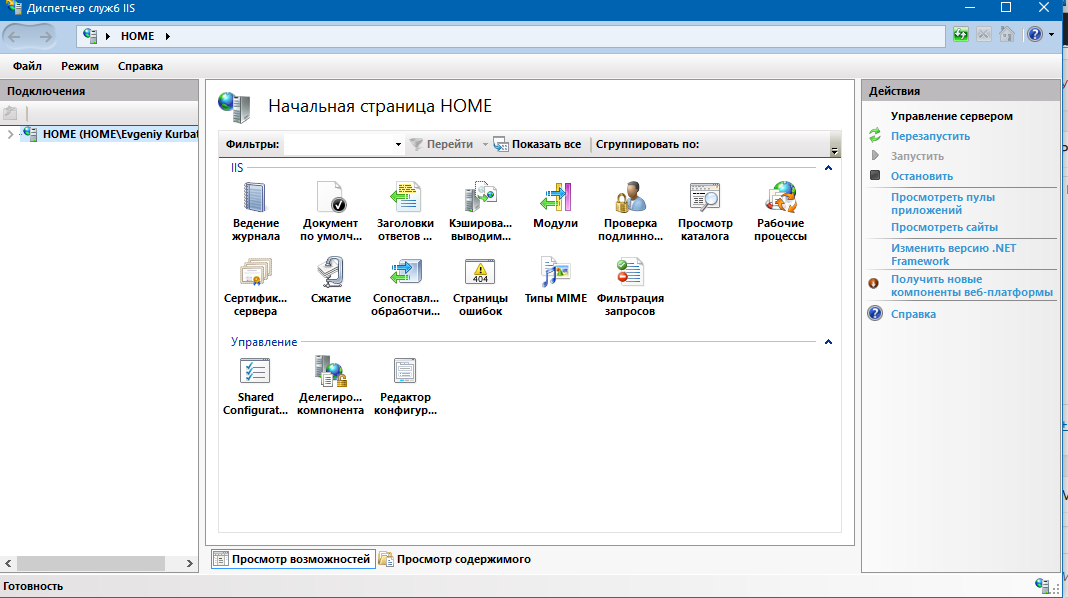
Task: Open Сопоставления обработчиков feature
Action: (x=405, y=286)
